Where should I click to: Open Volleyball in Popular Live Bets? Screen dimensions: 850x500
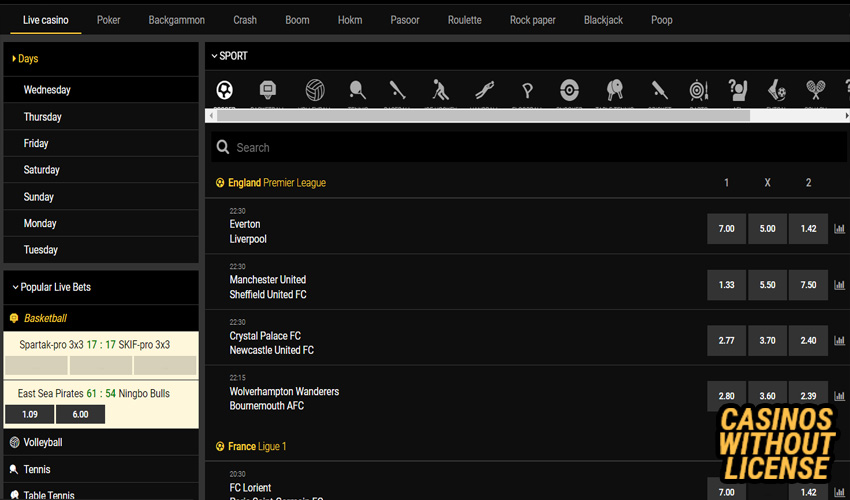point(43,442)
